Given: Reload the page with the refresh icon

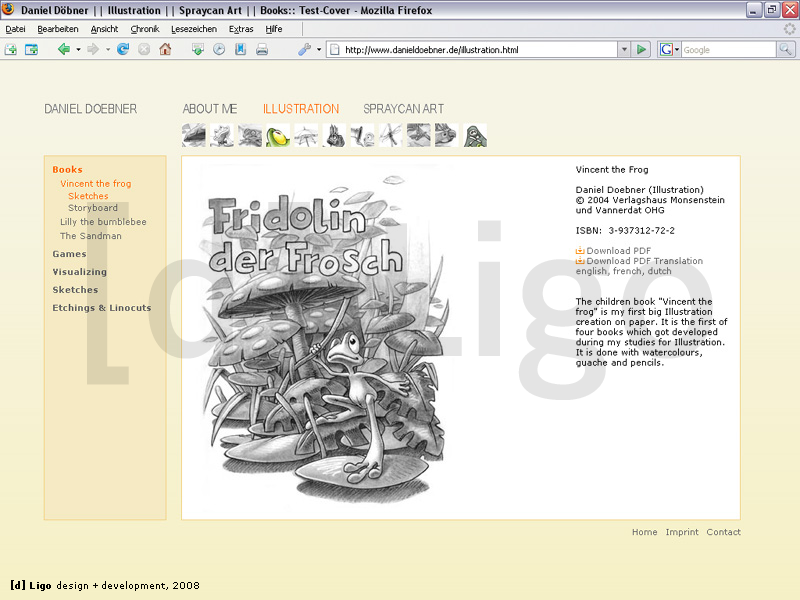Looking at the screenshot, I should 123,49.
